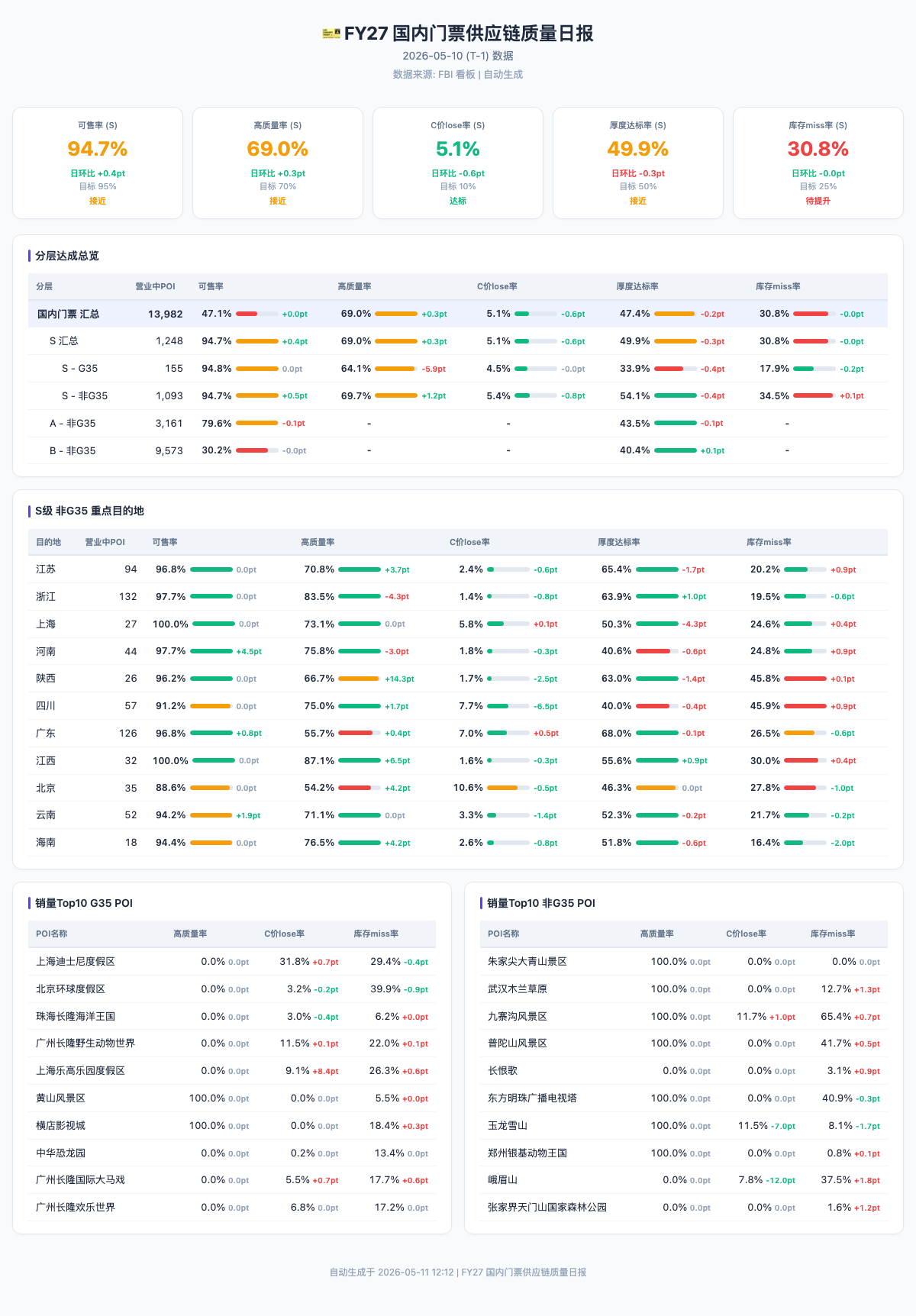The image size is (916, 1316).
Task: Click 厚度达标率 column header in 分层达成总览 table
Action: 637,287
